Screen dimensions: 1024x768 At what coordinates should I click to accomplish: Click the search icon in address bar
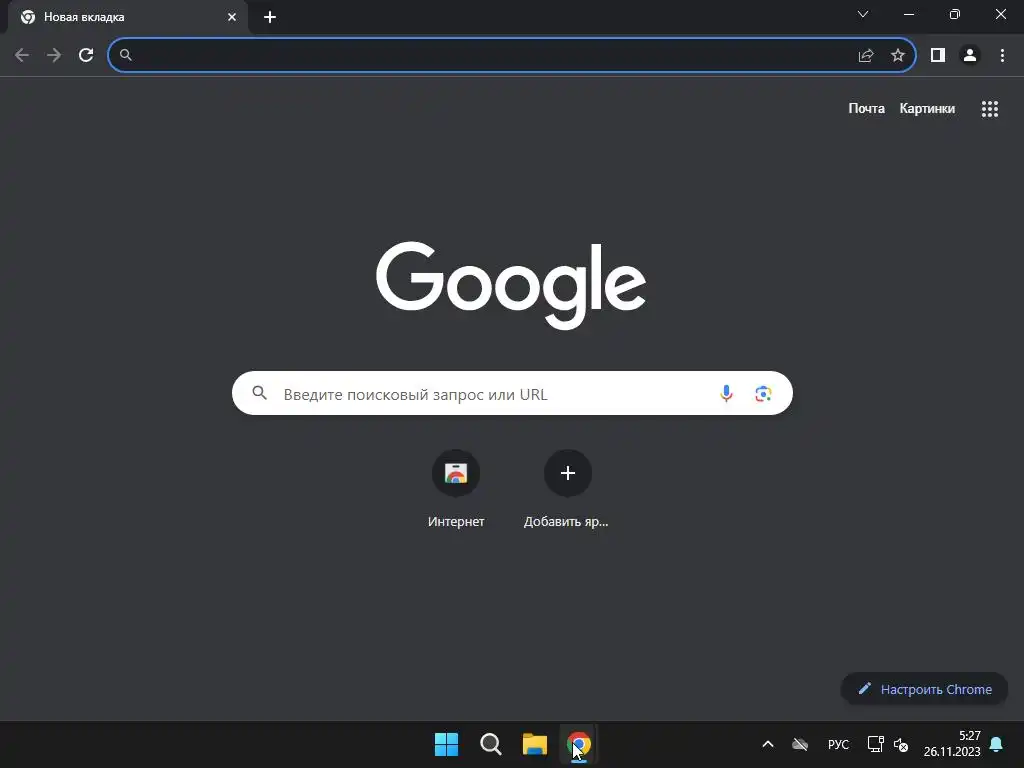pyautogui.click(x=126, y=55)
